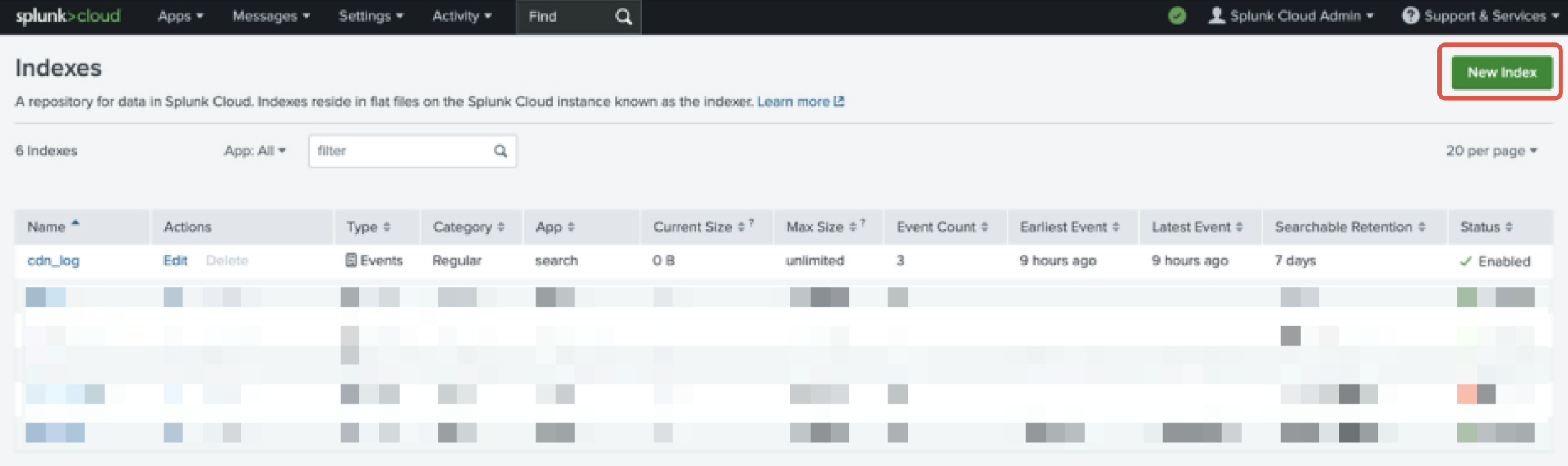The image size is (1568, 466).
Task: Follow the Learn more link
Action: [800, 101]
